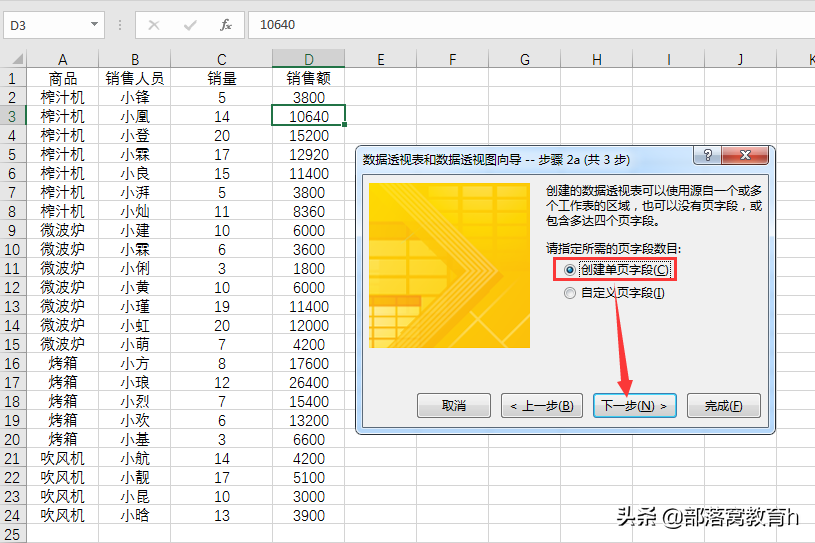Click 微波炉 cell in row 9
This screenshot has width=815, height=543.
pyautogui.click(x=62, y=230)
